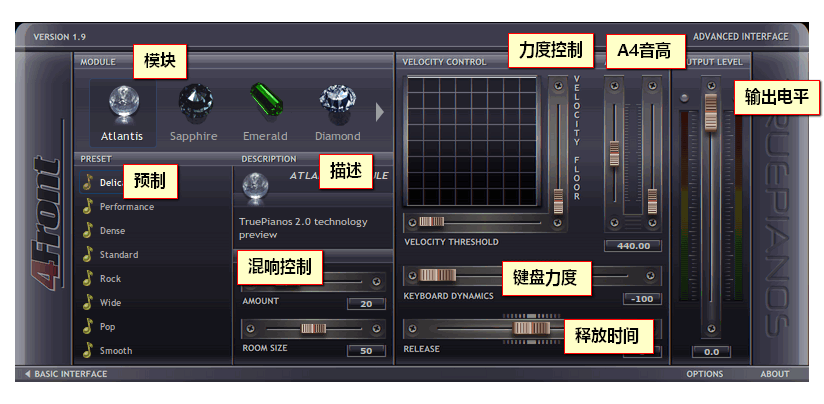
Task: Pick the Diamond module icon
Action: (337, 101)
